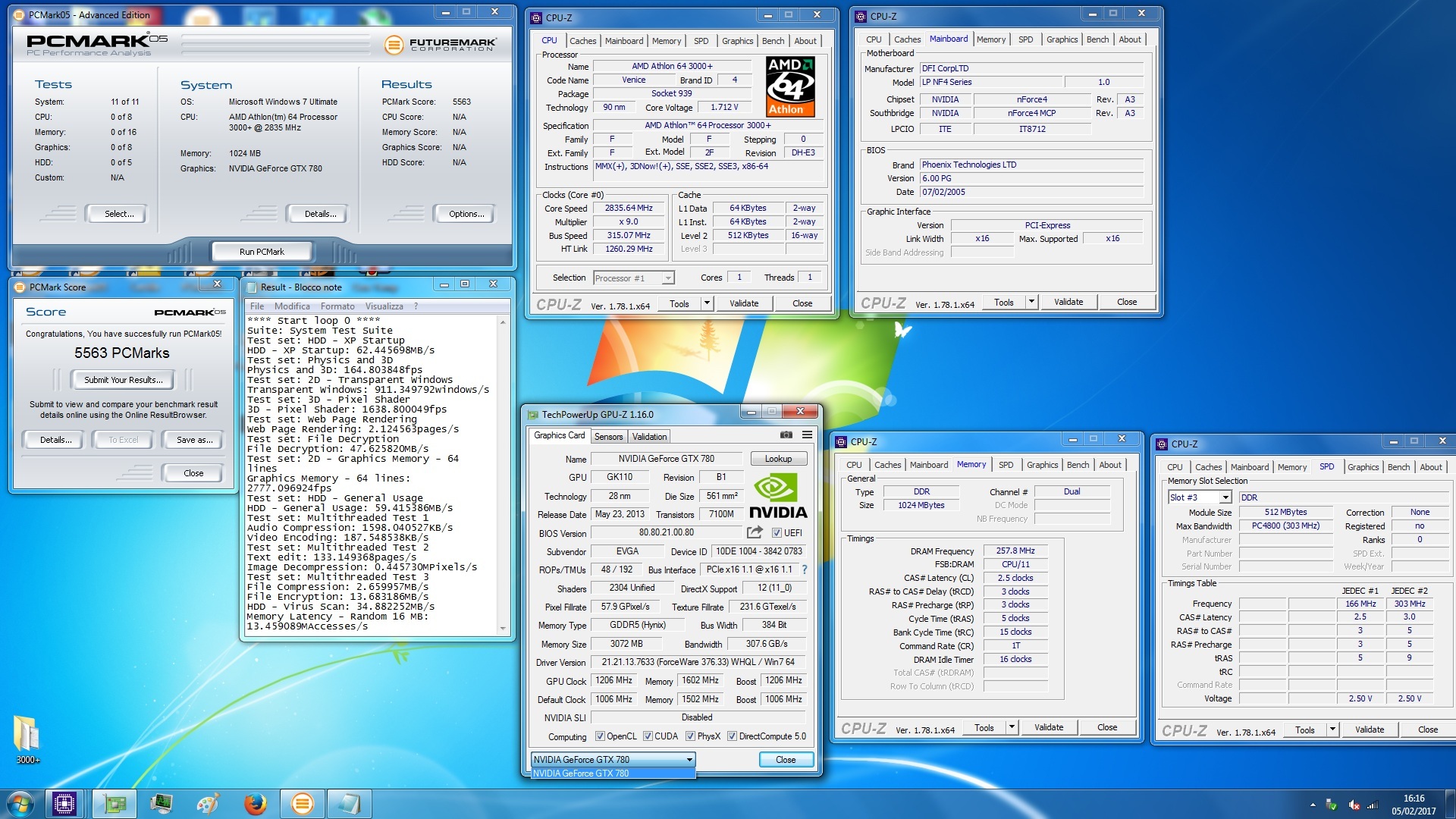Open the Task Manager monitor taskbar icon
This screenshot has height=819, width=1456.
pyautogui.click(x=162, y=803)
